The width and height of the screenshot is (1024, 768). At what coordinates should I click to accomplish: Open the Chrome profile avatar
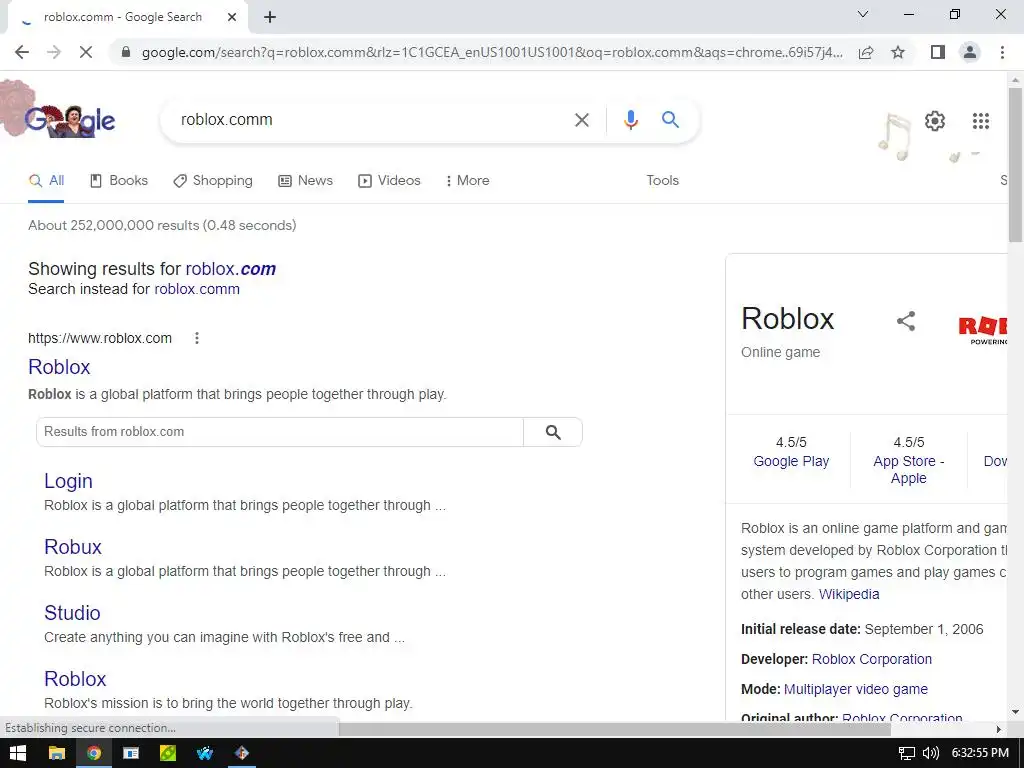[970, 52]
